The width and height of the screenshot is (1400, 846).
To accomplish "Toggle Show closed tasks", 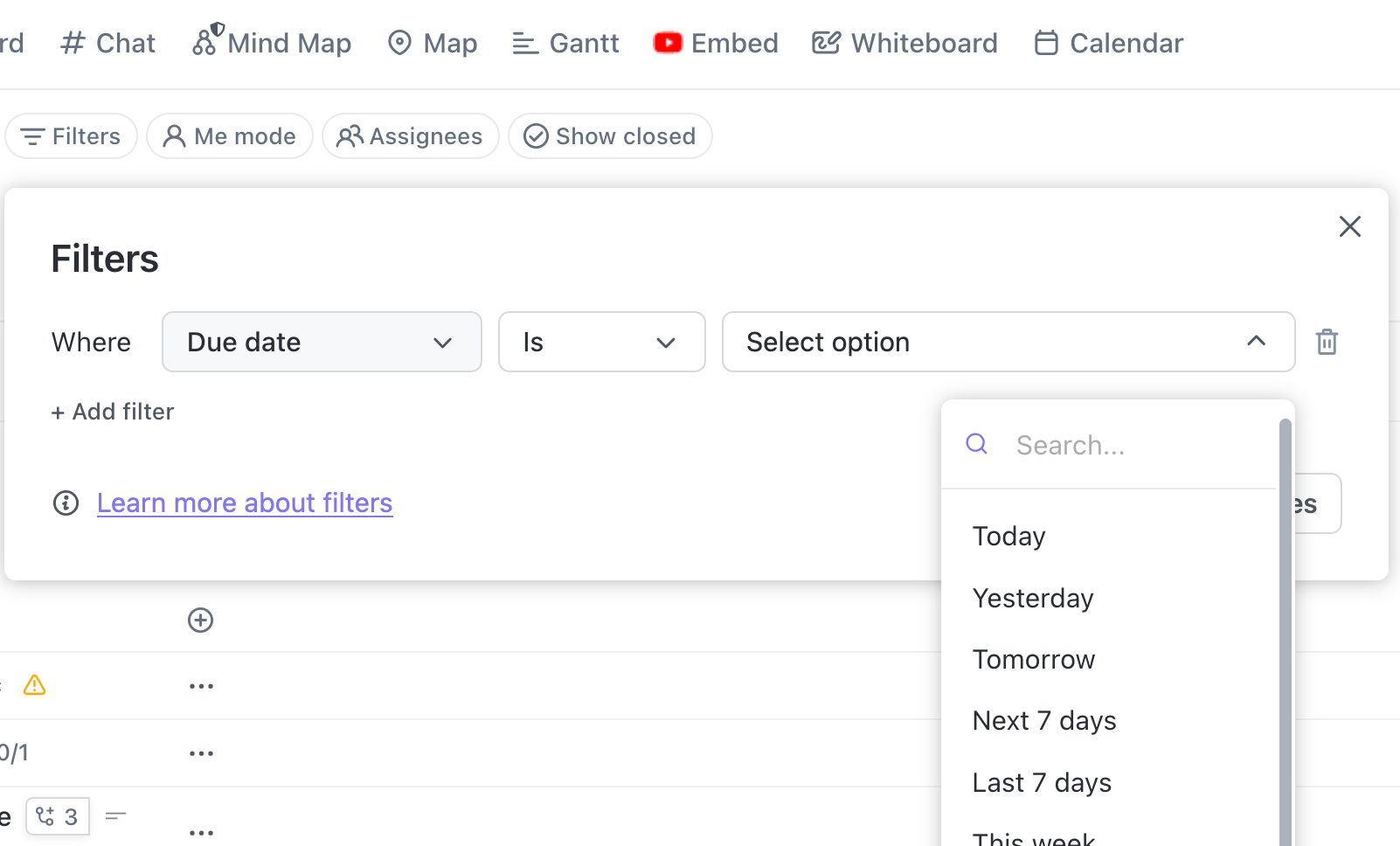I will point(610,136).
